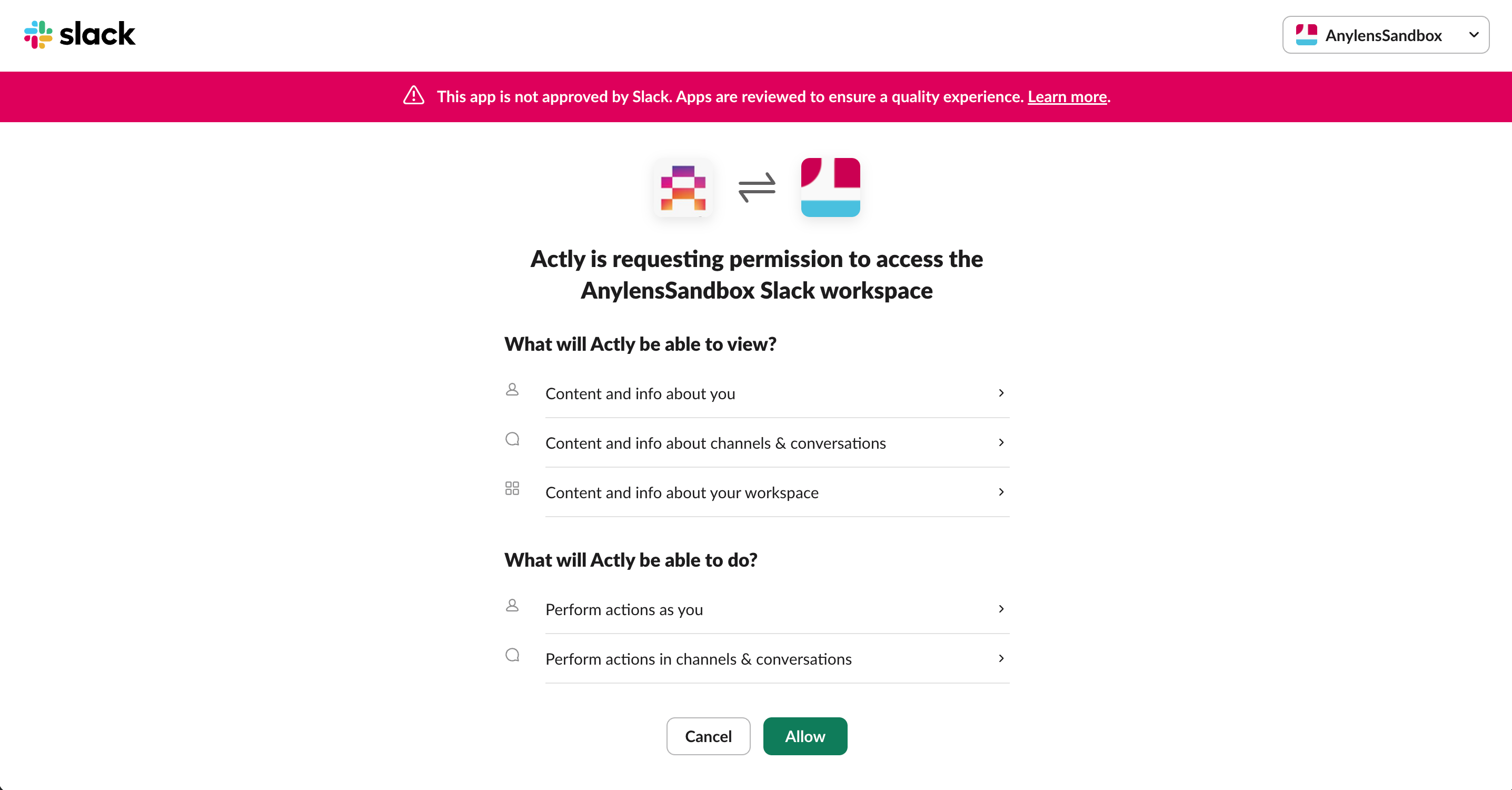Expand Content and info about your workspace chevron
1512x790 pixels.
pos(1001,491)
